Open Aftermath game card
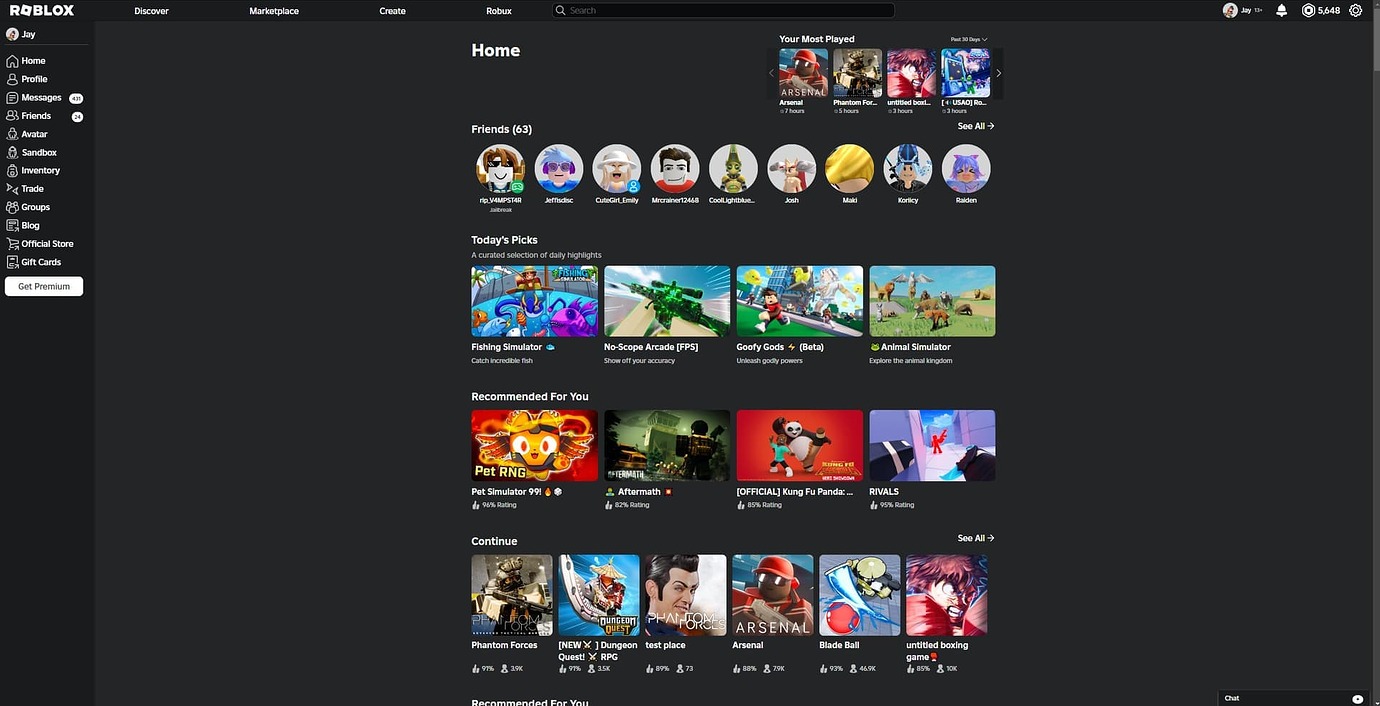The image size is (1380, 706). coord(667,446)
